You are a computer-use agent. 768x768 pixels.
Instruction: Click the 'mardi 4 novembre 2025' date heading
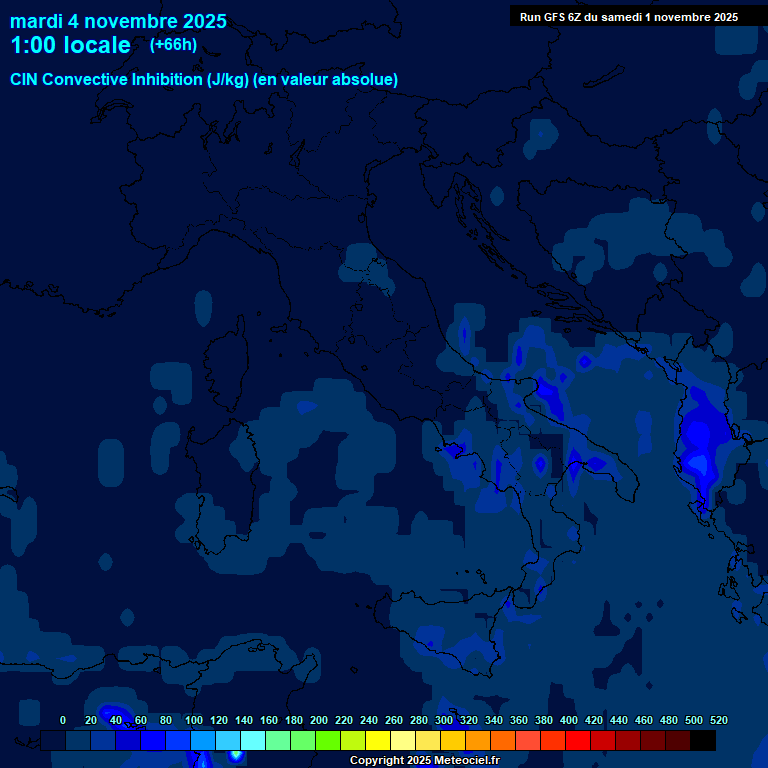click(x=118, y=21)
